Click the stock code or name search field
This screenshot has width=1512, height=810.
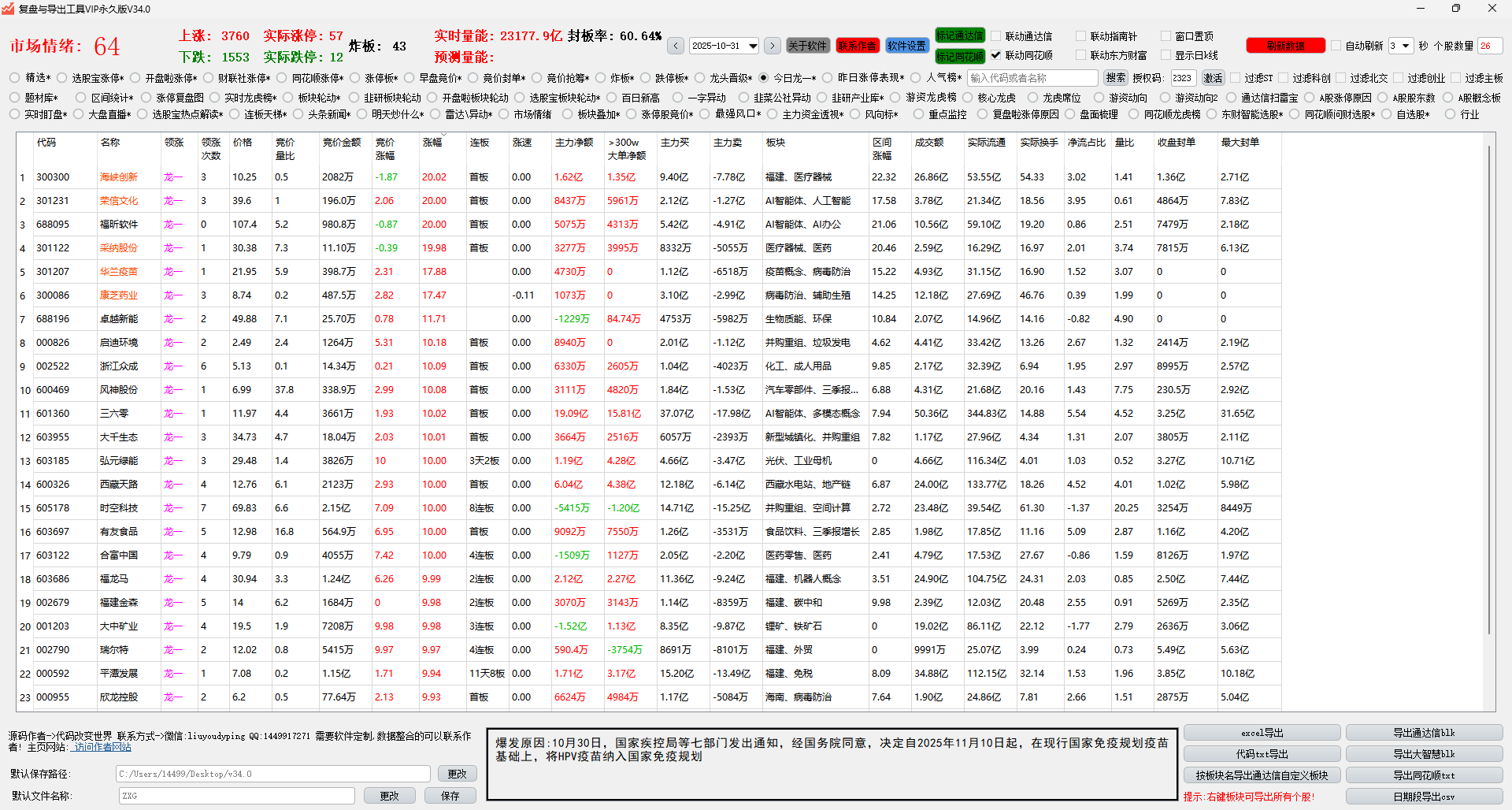pos(1032,78)
